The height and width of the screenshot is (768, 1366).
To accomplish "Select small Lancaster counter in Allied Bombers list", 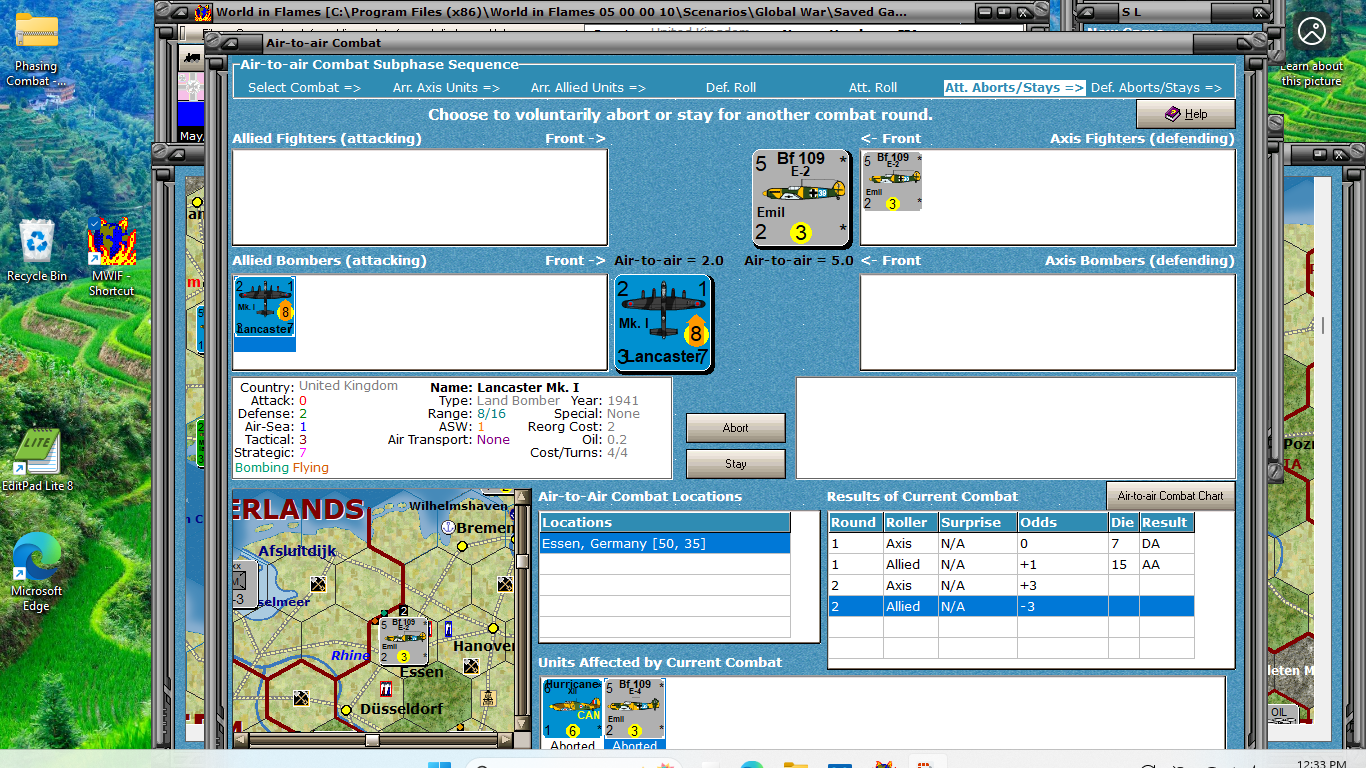I will click(x=265, y=307).
